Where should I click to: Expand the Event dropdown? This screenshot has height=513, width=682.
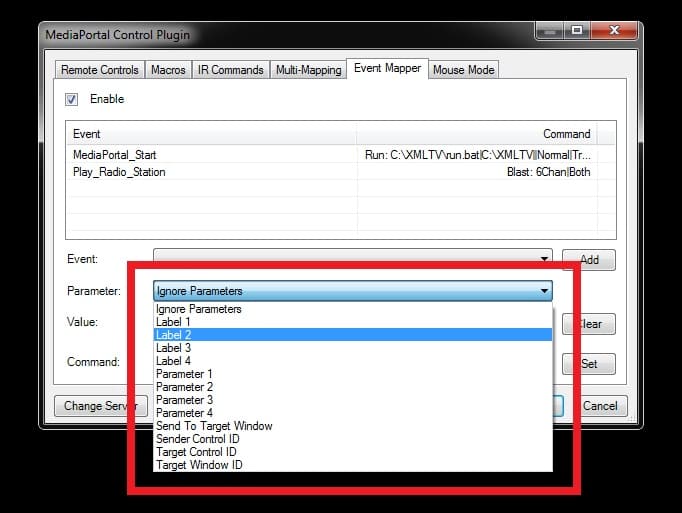pyautogui.click(x=544, y=259)
